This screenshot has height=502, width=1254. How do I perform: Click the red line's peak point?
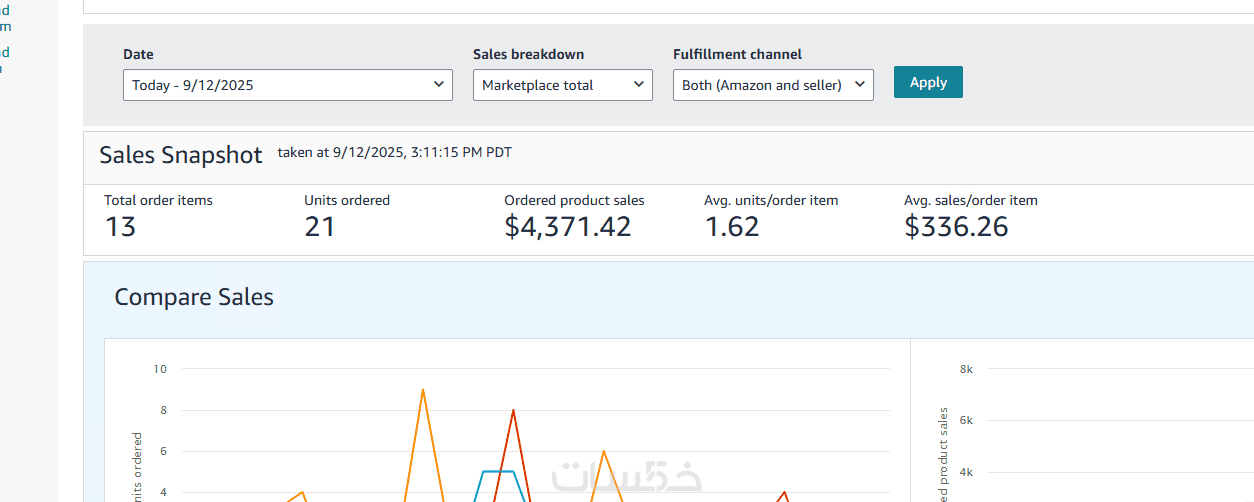(x=513, y=410)
